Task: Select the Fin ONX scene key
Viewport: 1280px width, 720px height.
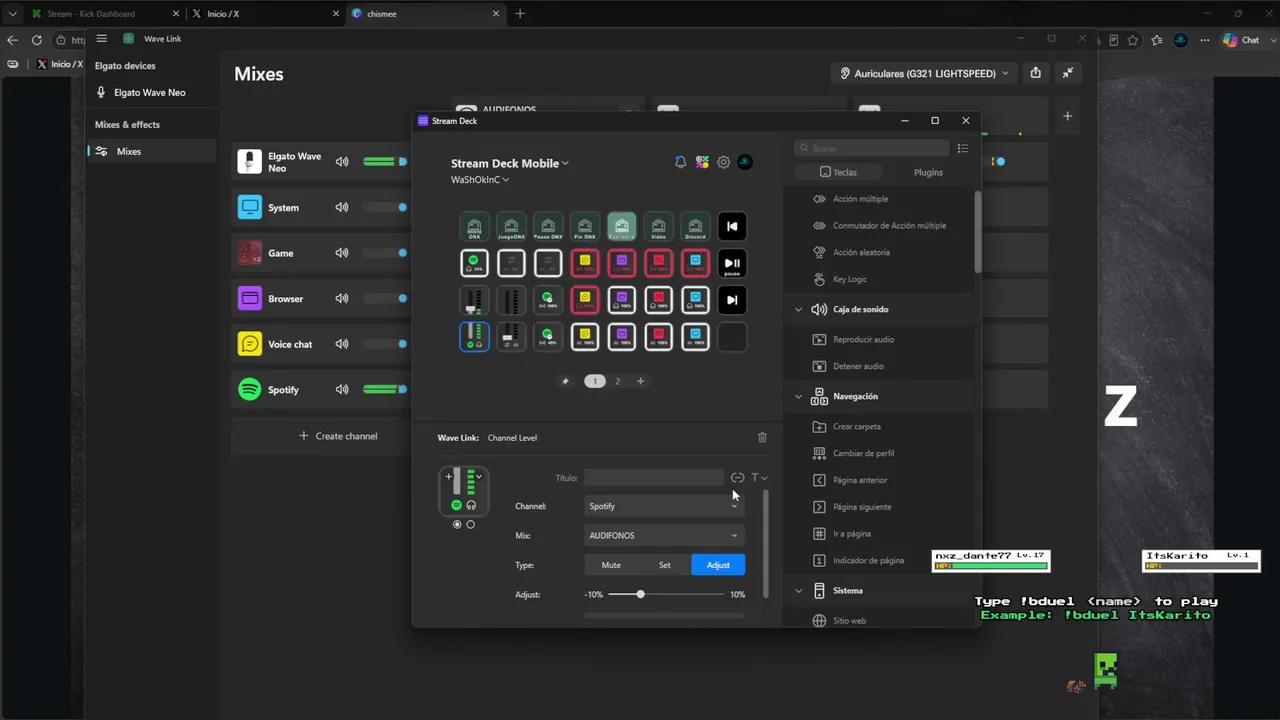Action: [585, 226]
